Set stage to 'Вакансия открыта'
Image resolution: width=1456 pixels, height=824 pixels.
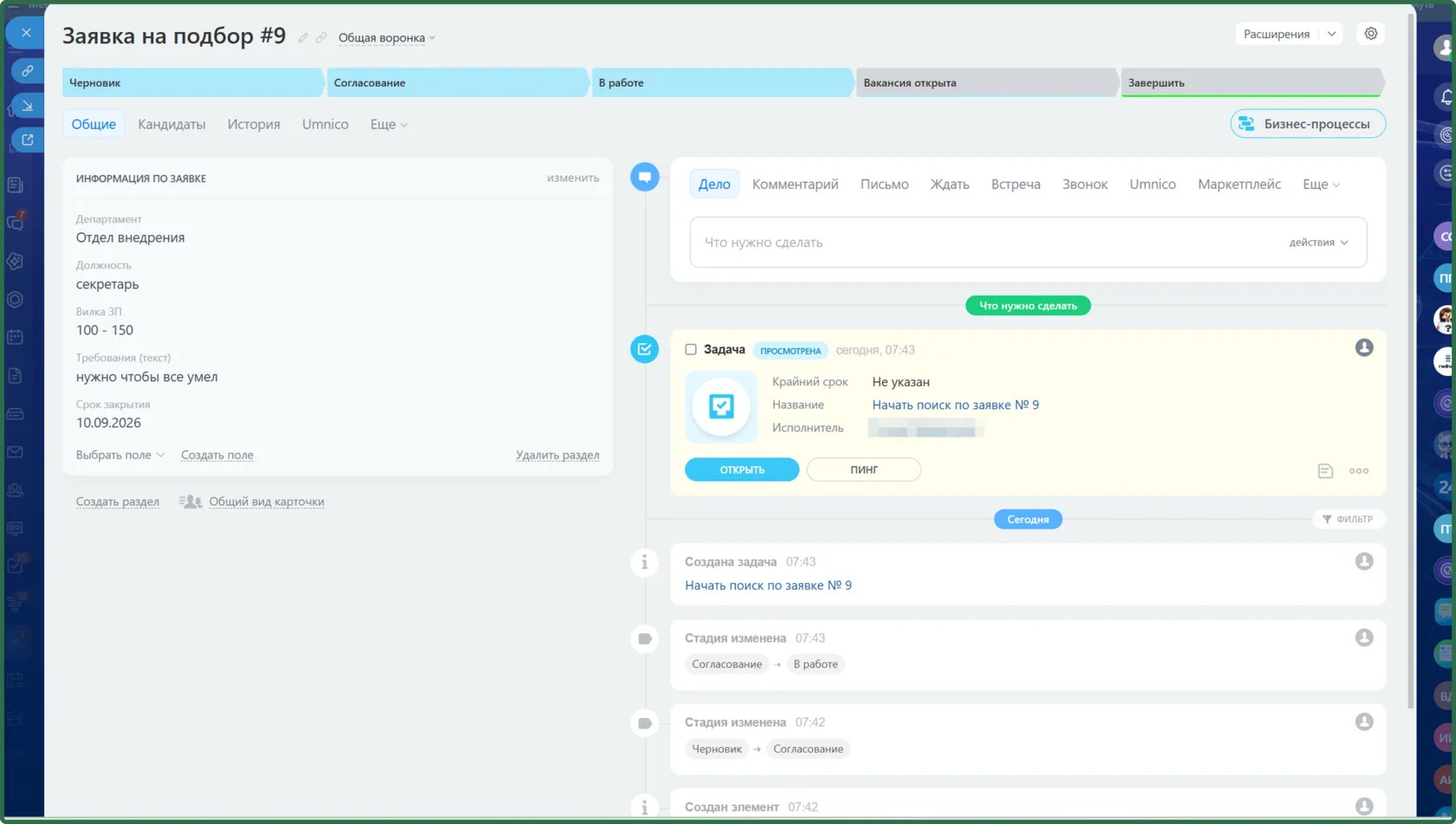987,83
